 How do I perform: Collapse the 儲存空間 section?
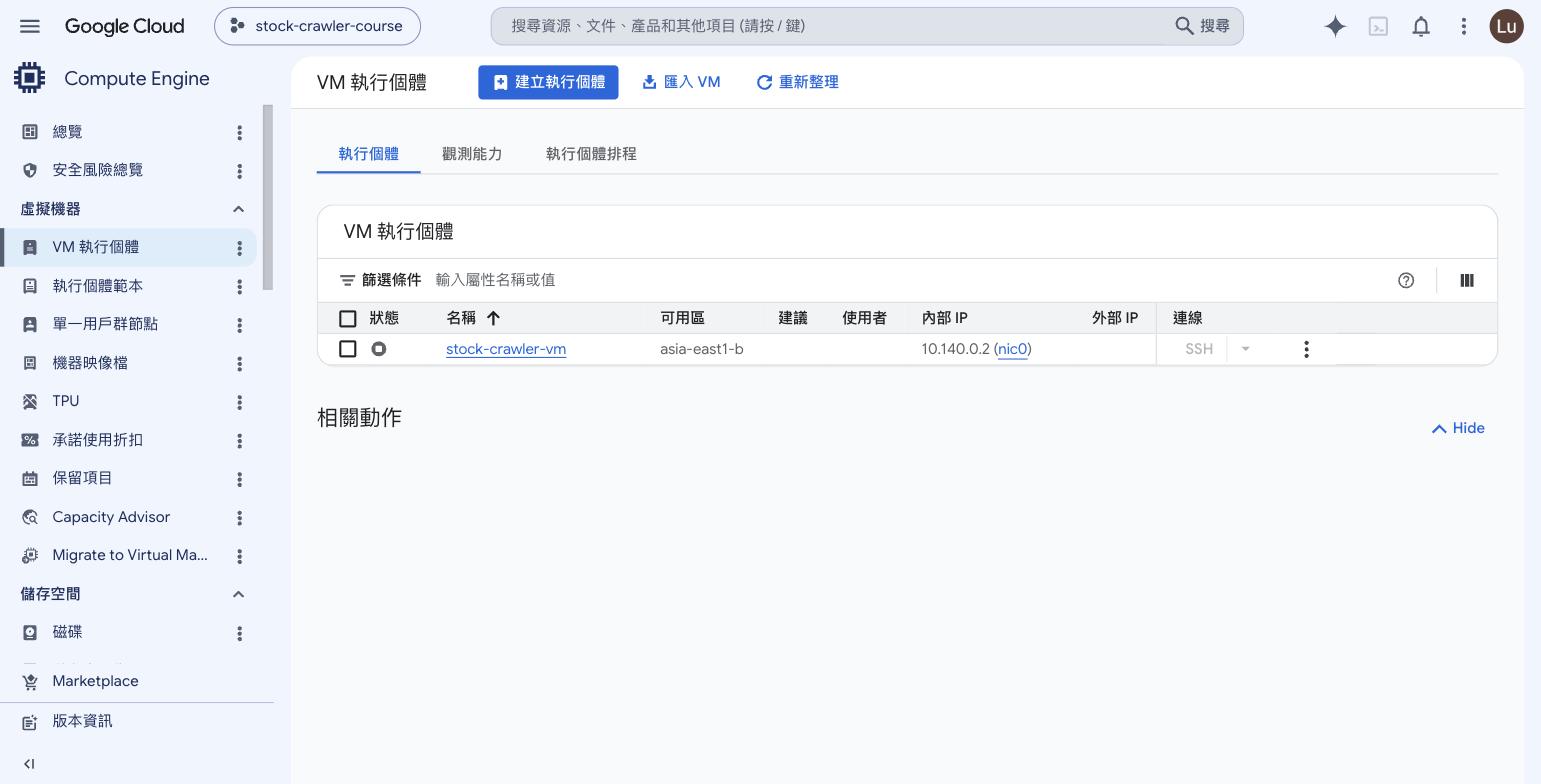pyautogui.click(x=238, y=594)
